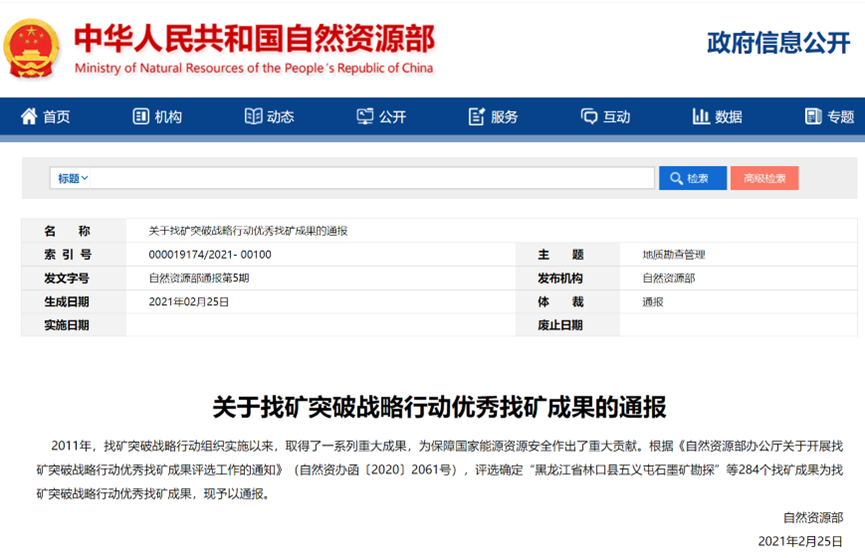The image size is (865, 558).
Task: Select the 数据 navigation tab
Action: [x=728, y=117]
